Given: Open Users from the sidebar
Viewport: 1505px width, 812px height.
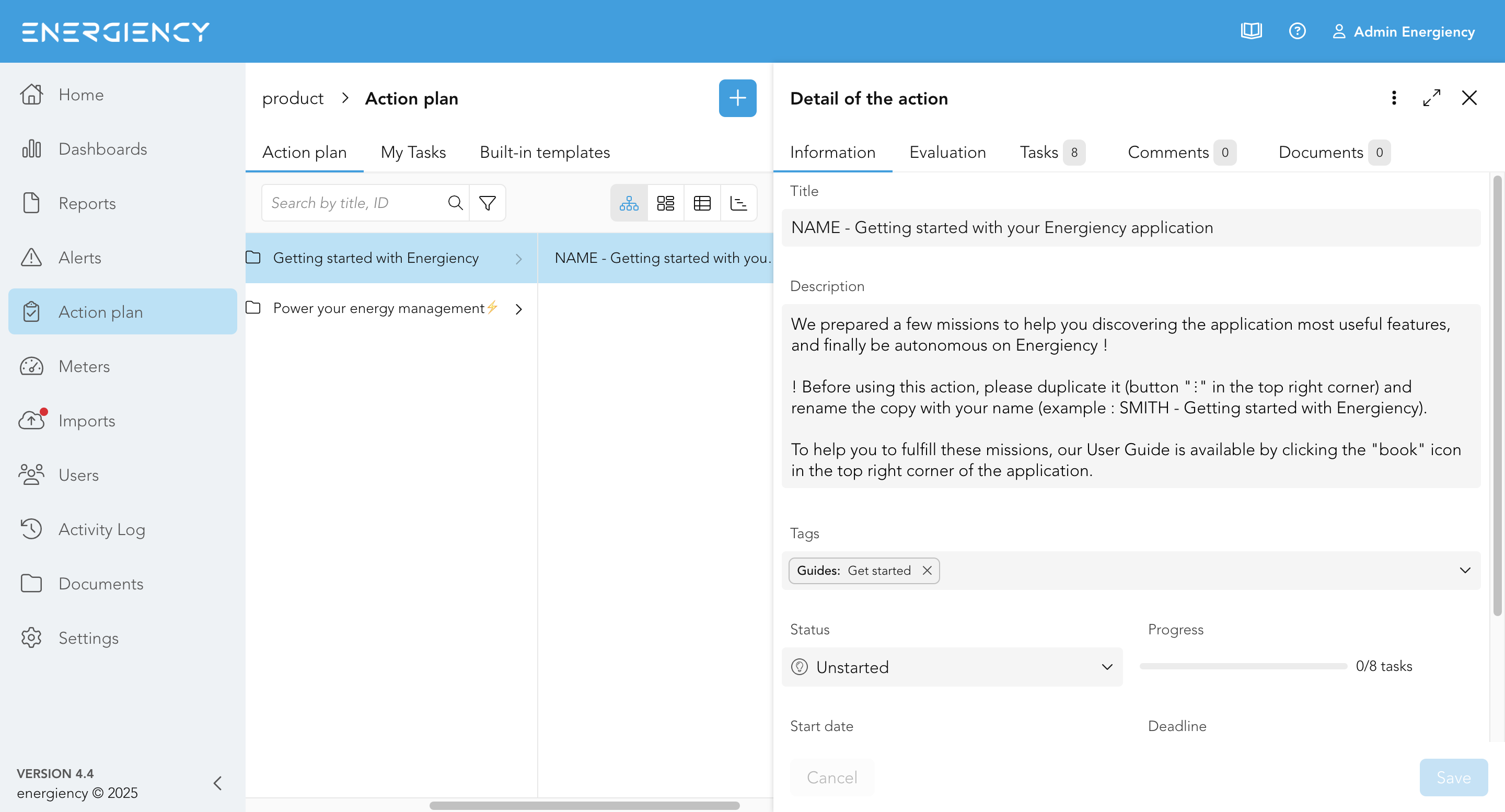Looking at the screenshot, I should [123, 475].
